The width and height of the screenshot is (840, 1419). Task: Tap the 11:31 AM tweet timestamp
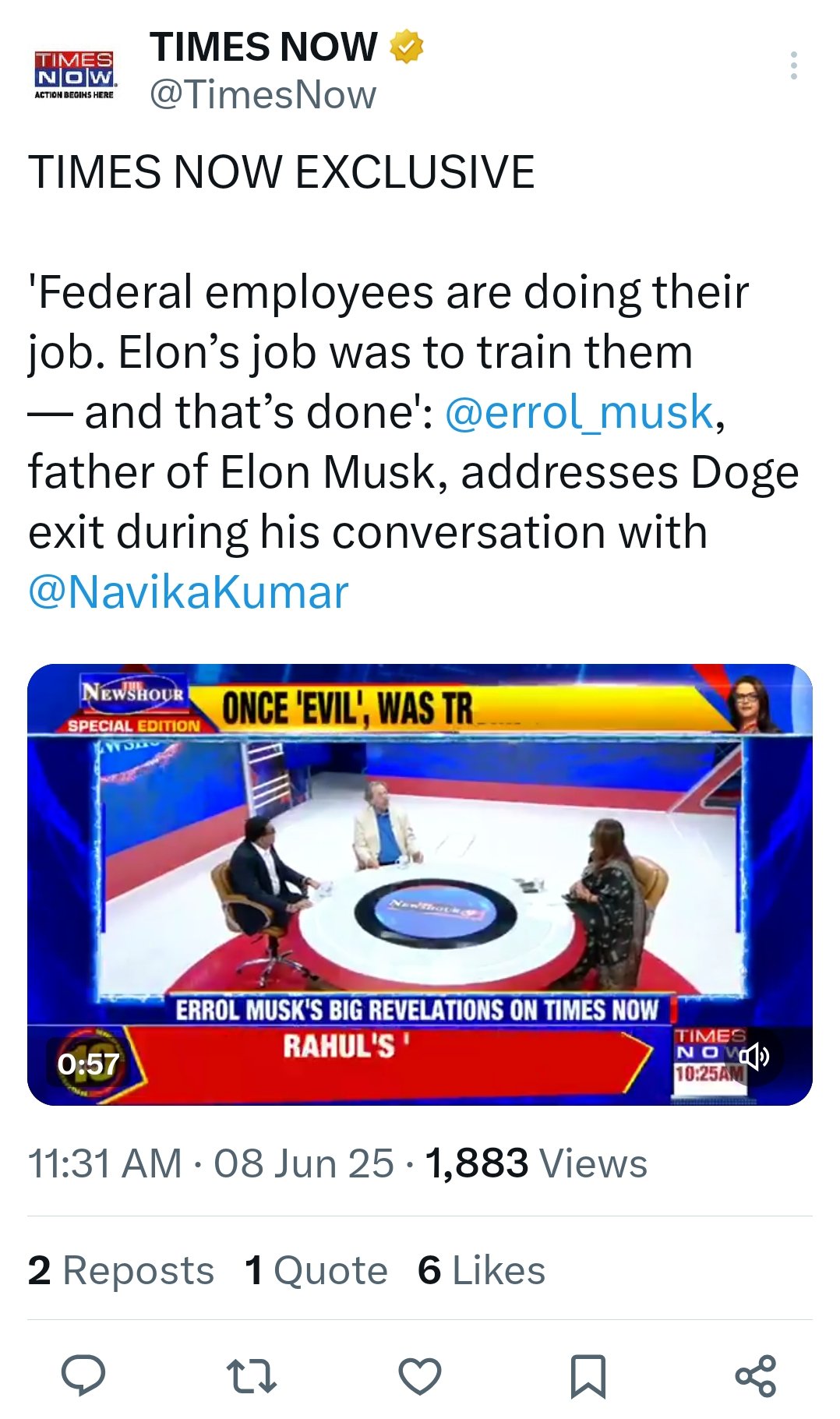[104, 1163]
